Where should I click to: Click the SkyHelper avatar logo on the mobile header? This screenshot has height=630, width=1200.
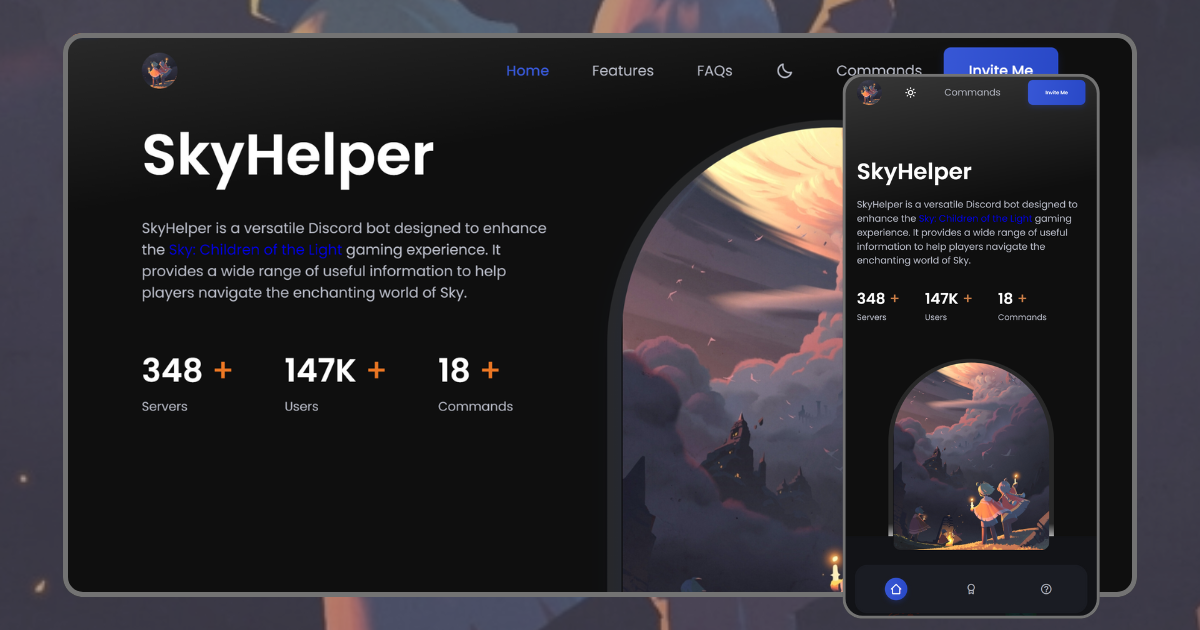coord(869,93)
